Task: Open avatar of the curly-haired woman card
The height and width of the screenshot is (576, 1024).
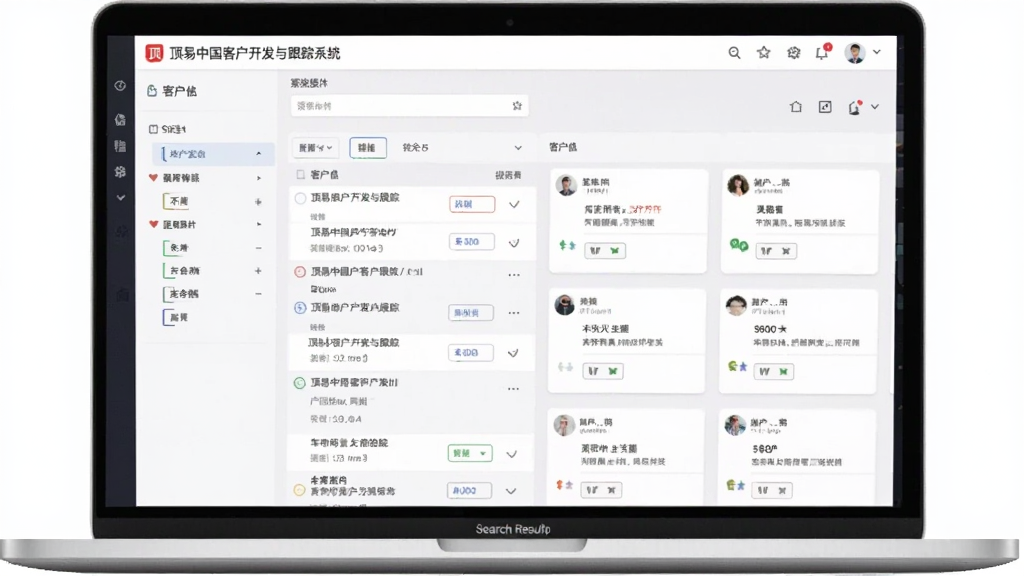Action: pyautogui.click(x=738, y=185)
